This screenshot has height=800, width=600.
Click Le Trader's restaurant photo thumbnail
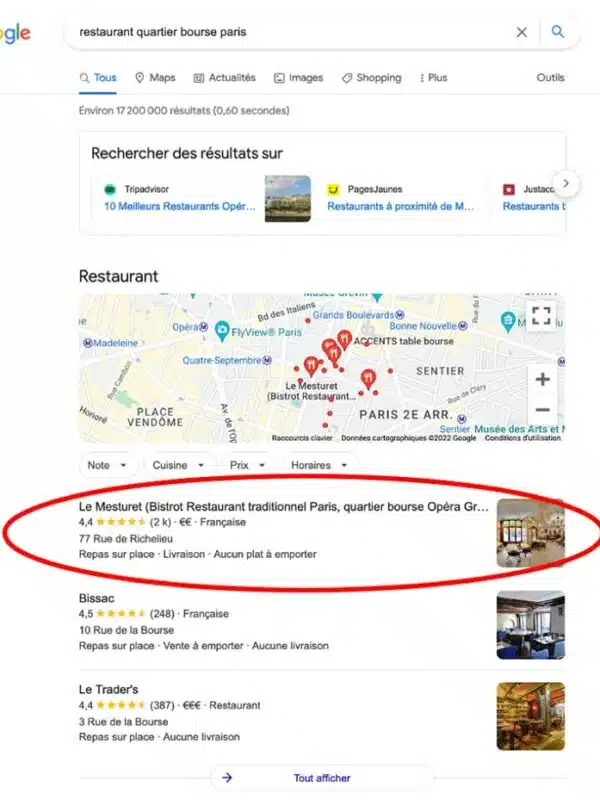(531, 716)
